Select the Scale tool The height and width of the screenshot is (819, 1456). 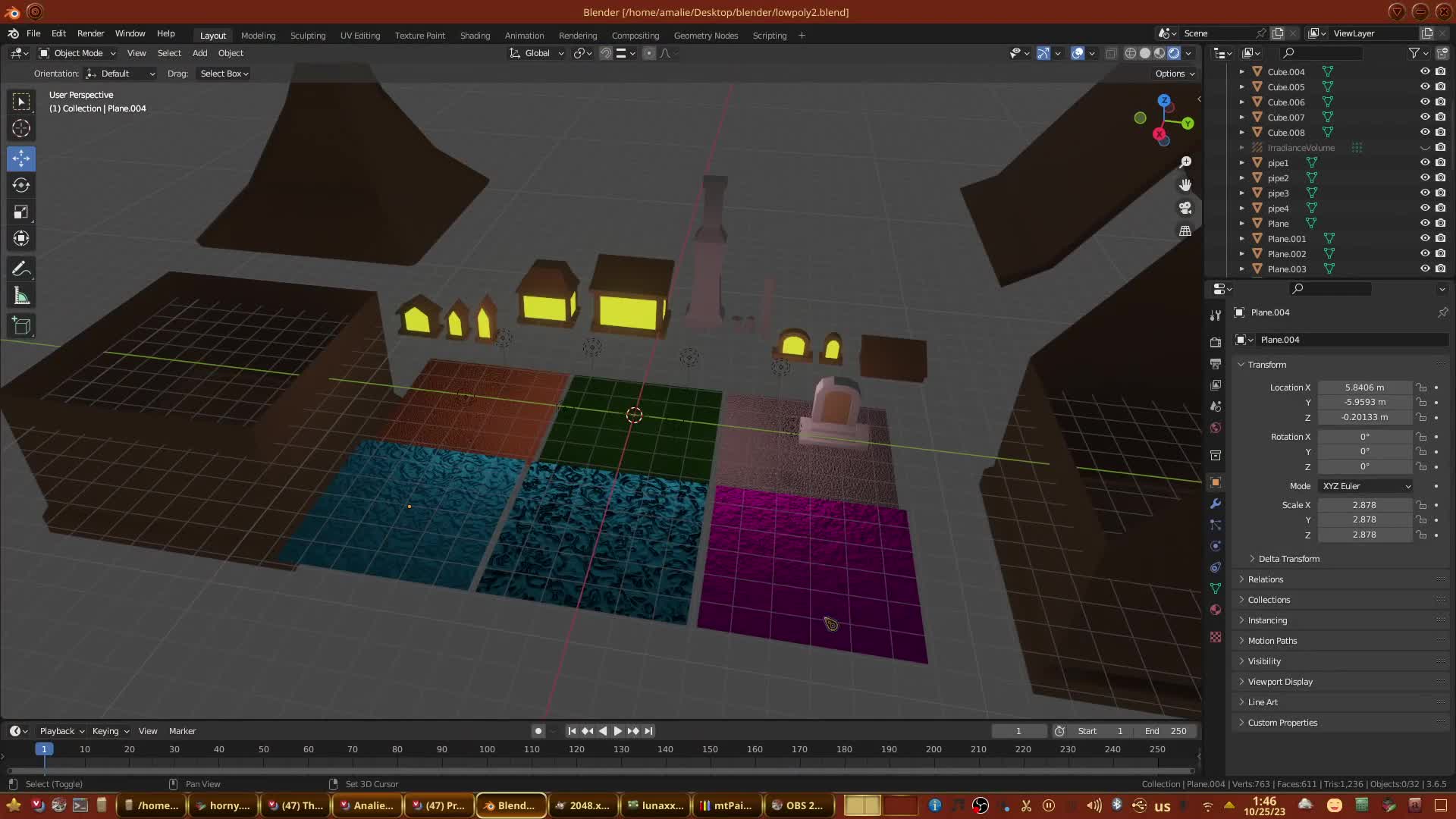click(21, 212)
